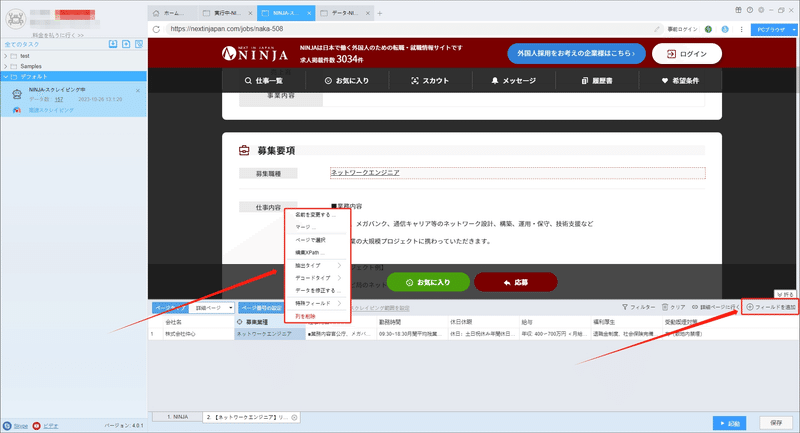Open a new browser tab with plus icon
The width and height of the screenshot is (800, 433).
tap(380, 13)
